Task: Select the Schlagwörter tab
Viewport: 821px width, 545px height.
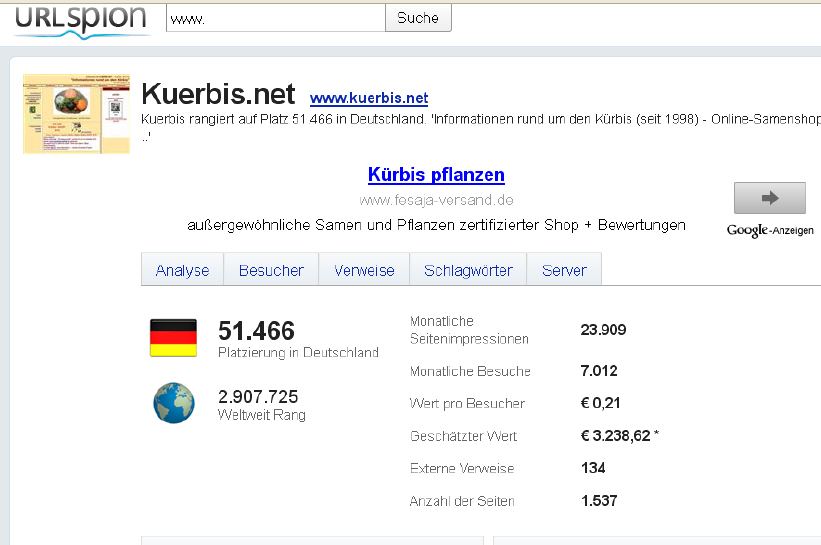Action: coord(468,270)
